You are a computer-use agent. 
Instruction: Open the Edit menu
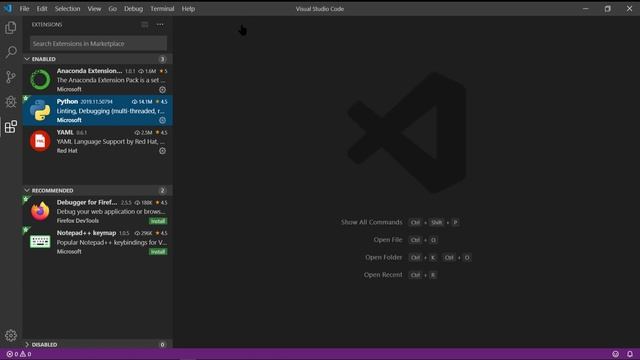coord(42,9)
